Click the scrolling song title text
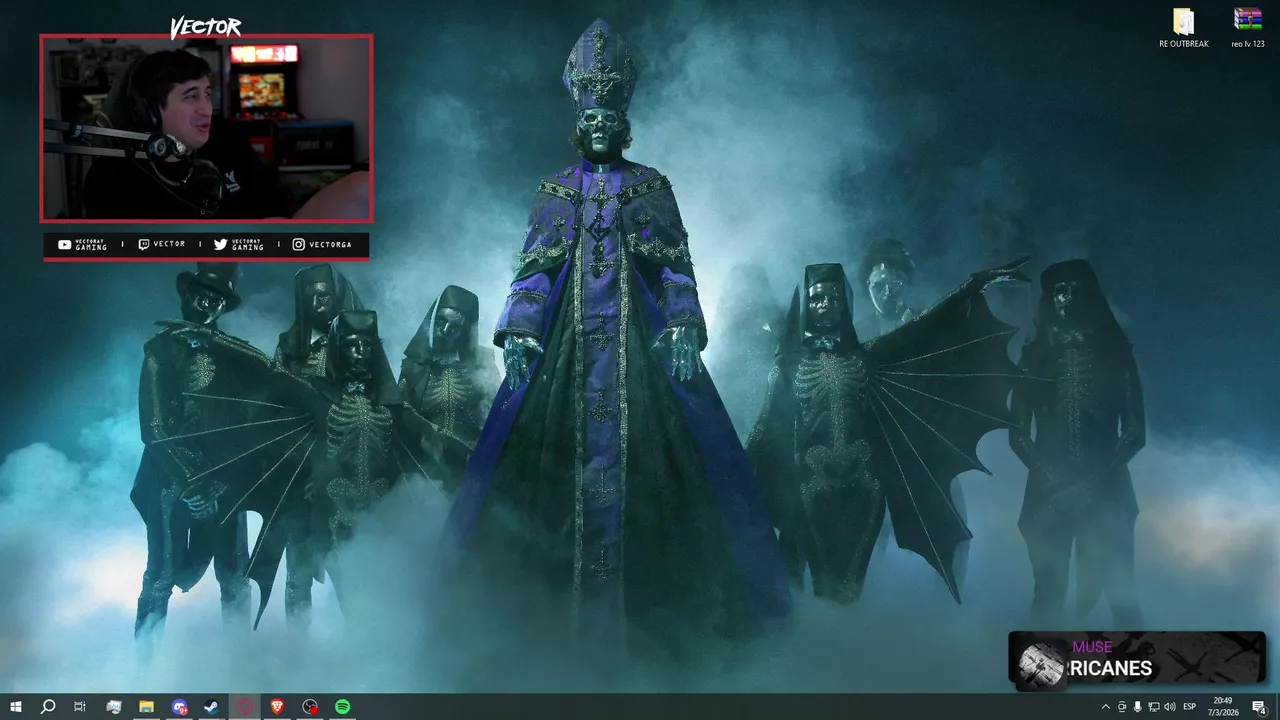The height and width of the screenshot is (720, 1280). point(1110,668)
